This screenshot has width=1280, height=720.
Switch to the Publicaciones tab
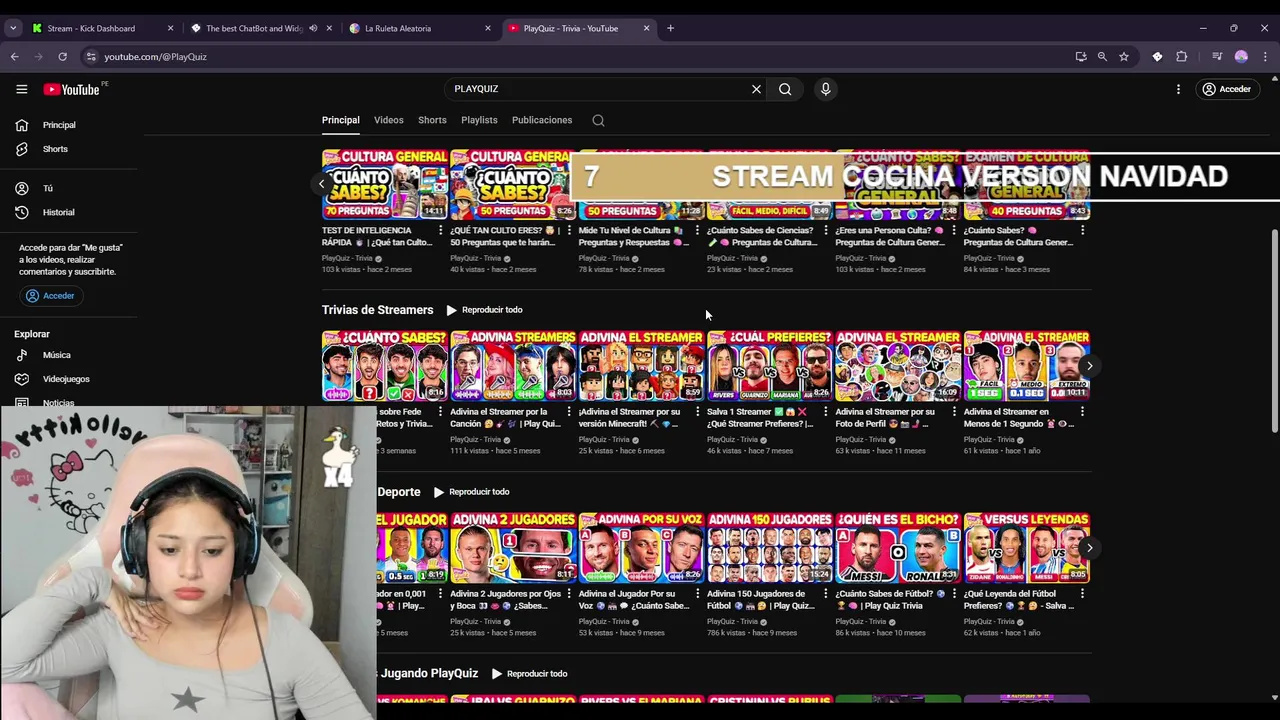(x=542, y=120)
